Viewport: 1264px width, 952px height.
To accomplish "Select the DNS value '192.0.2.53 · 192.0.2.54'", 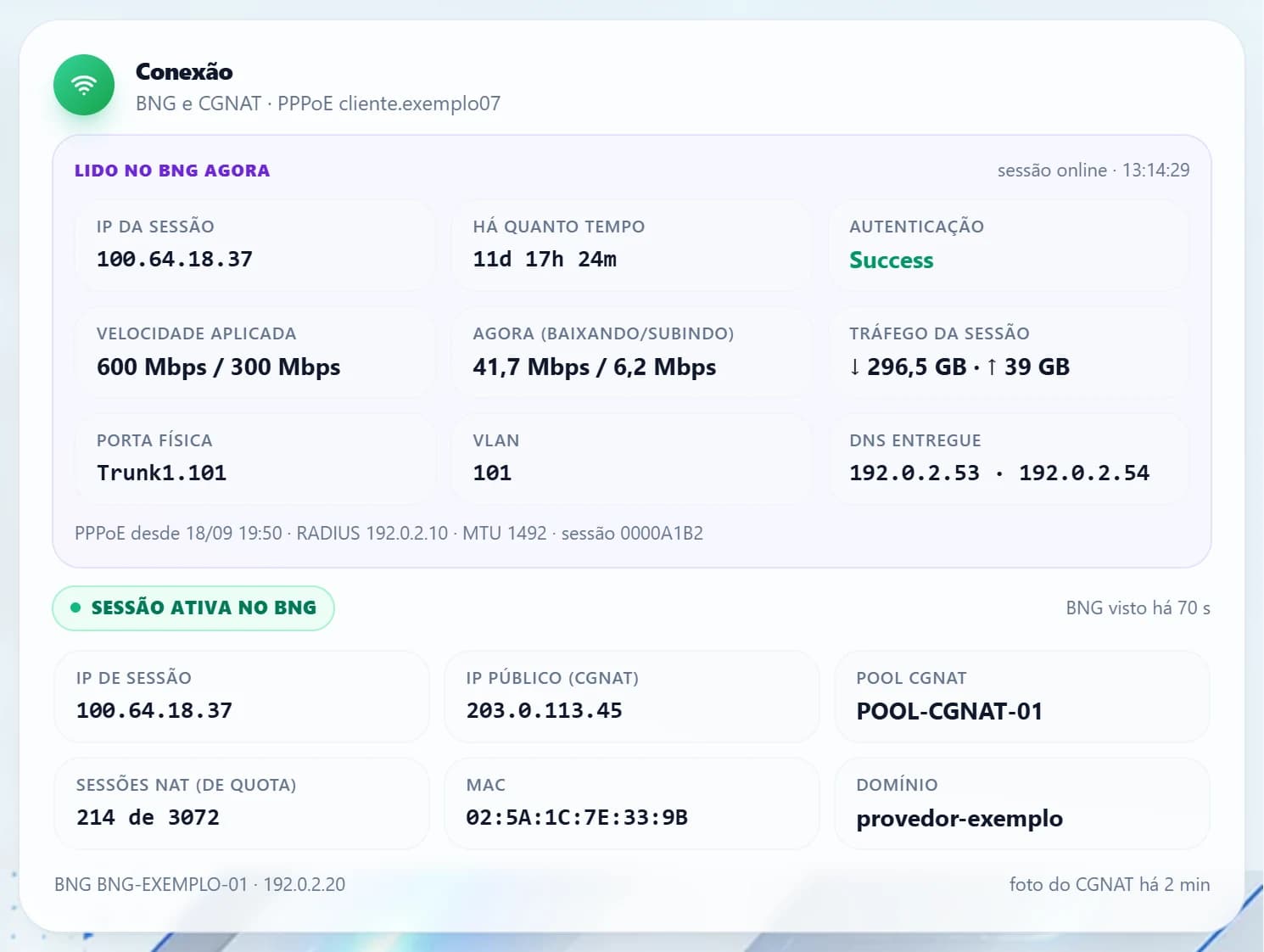I will (x=999, y=473).
